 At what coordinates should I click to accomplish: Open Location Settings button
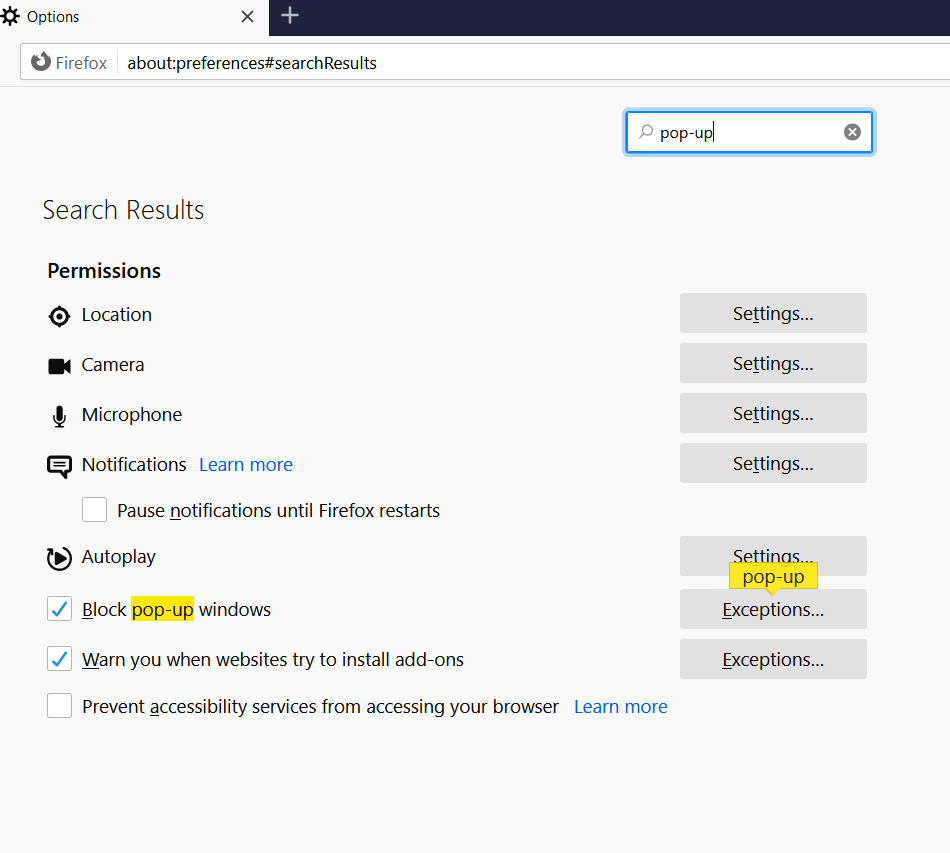[773, 313]
